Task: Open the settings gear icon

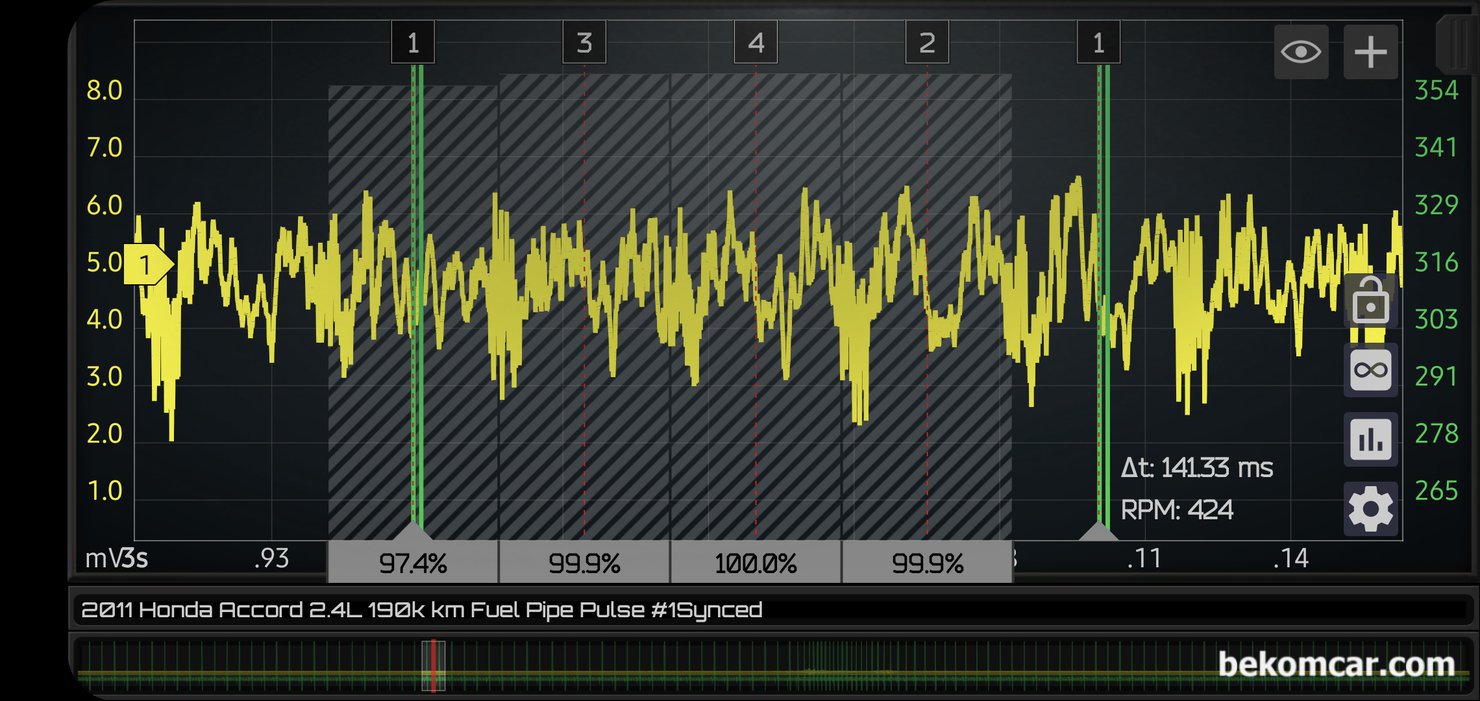Action: pos(1369,510)
